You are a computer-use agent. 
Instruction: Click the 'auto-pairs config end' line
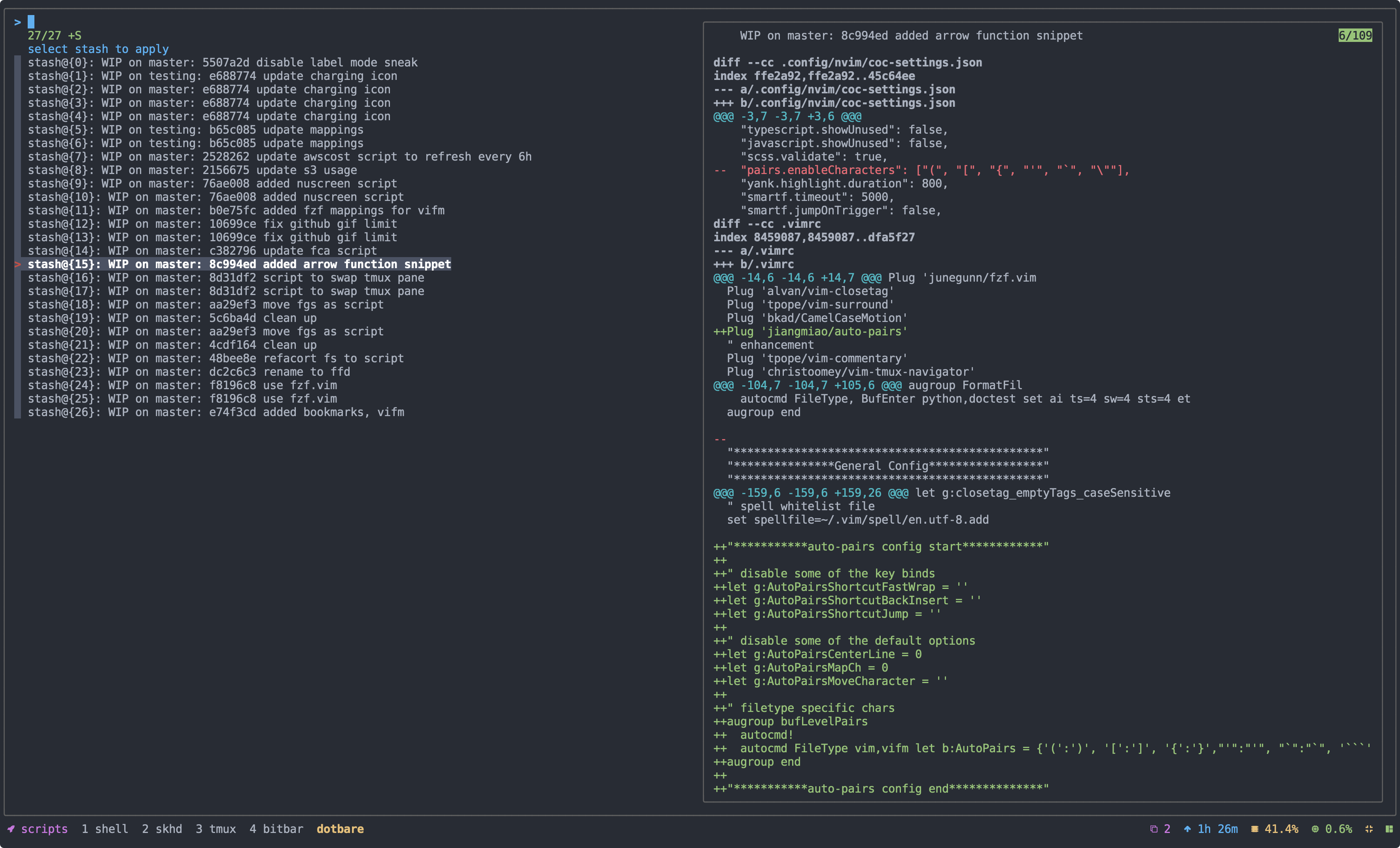click(x=881, y=789)
